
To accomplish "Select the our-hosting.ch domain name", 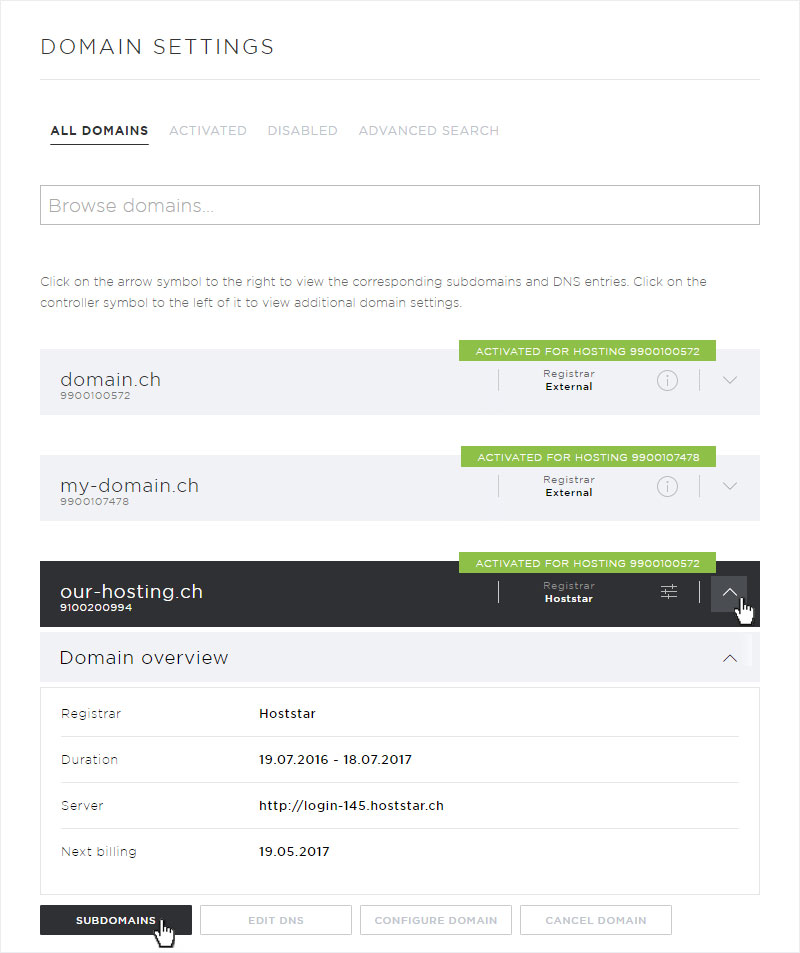I will [x=131, y=591].
